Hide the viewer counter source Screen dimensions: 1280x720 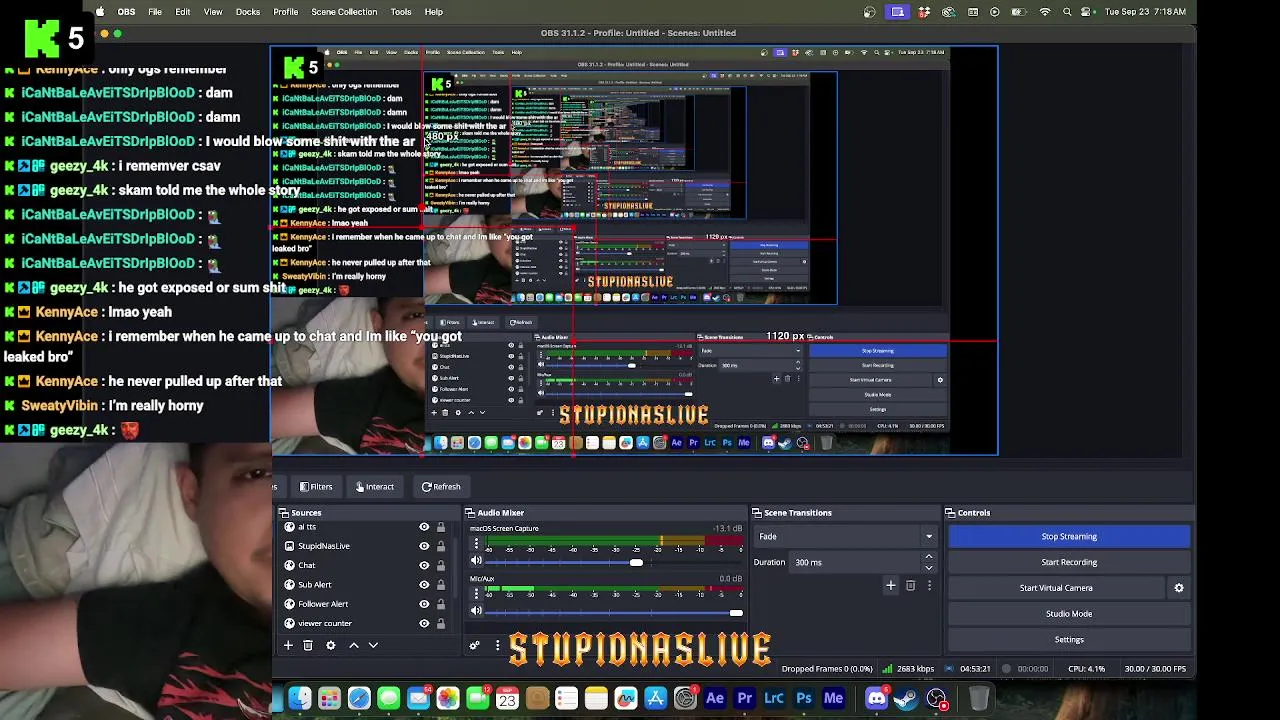point(424,623)
